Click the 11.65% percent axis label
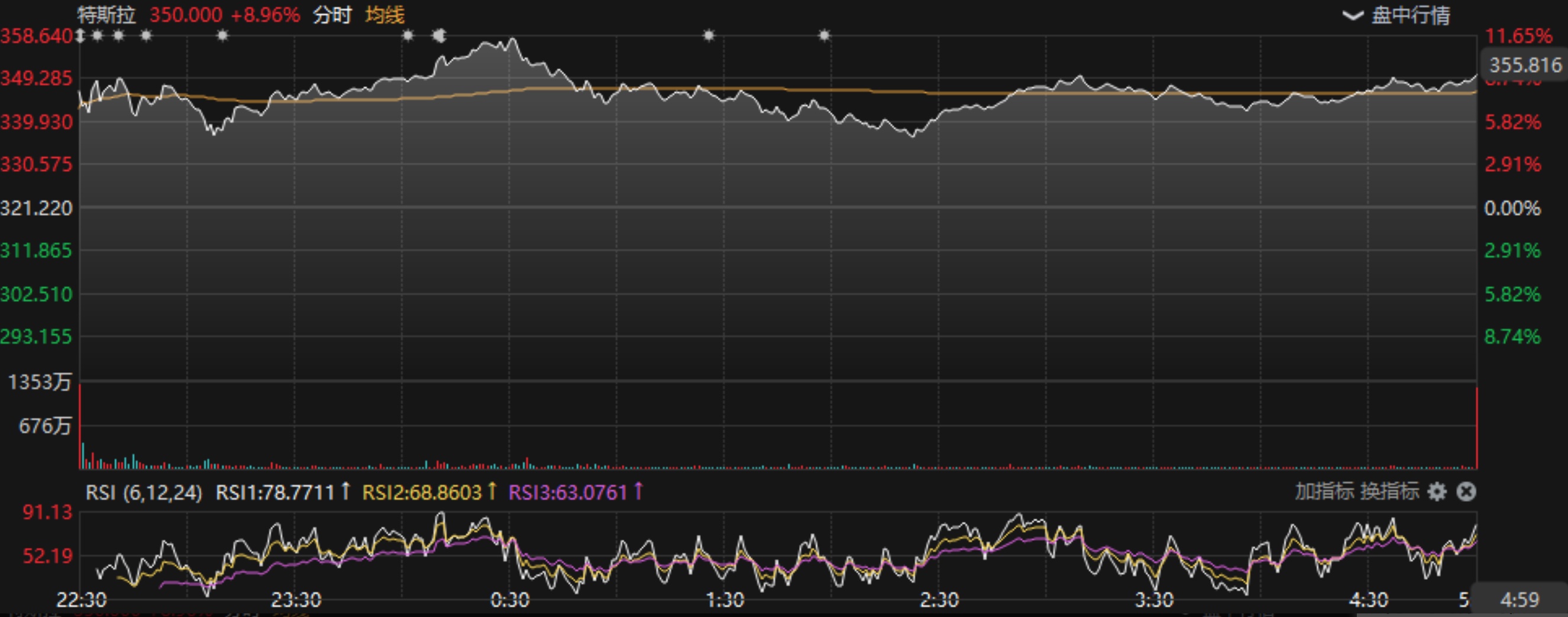This screenshot has width=1568, height=617. [1519, 36]
